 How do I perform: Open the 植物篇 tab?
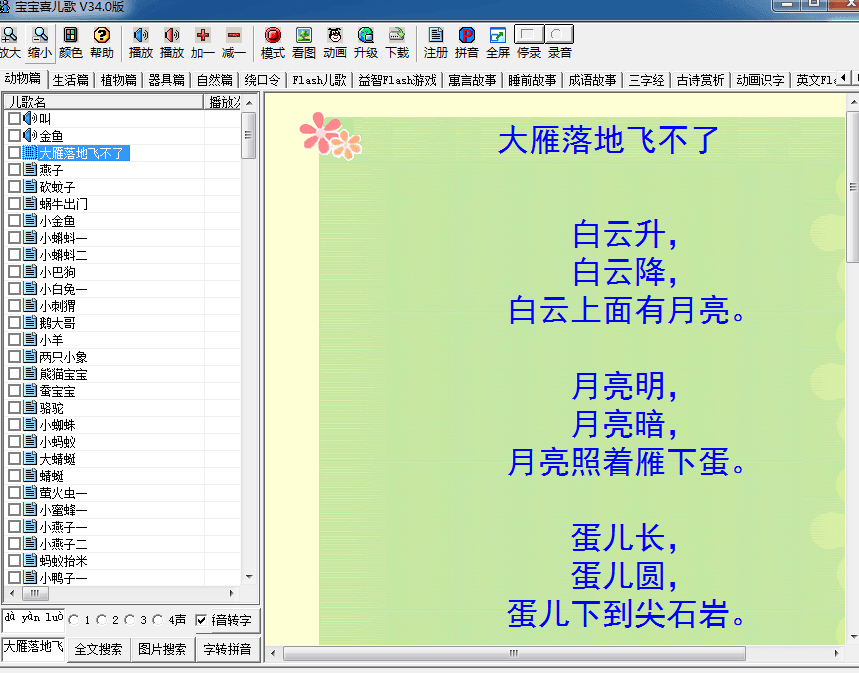pyautogui.click(x=119, y=80)
